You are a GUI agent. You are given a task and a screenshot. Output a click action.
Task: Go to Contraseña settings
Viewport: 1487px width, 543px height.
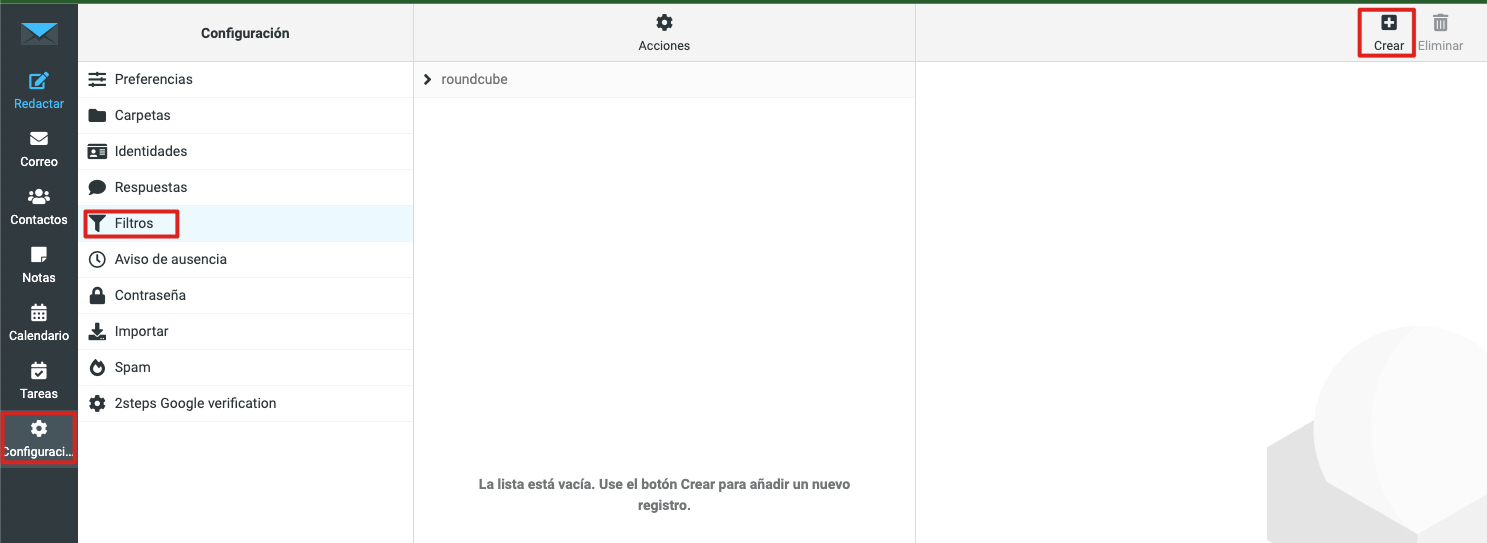pyautogui.click(x=150, y=295)
